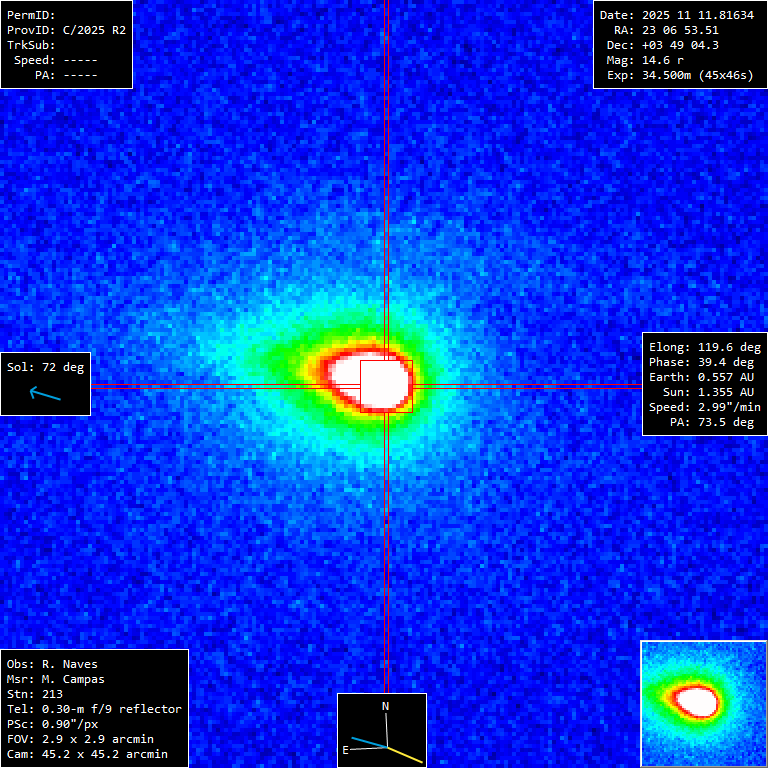768x768 pixels.
Task: Click the blue solar direction arrow
Action: click(45, 394)
